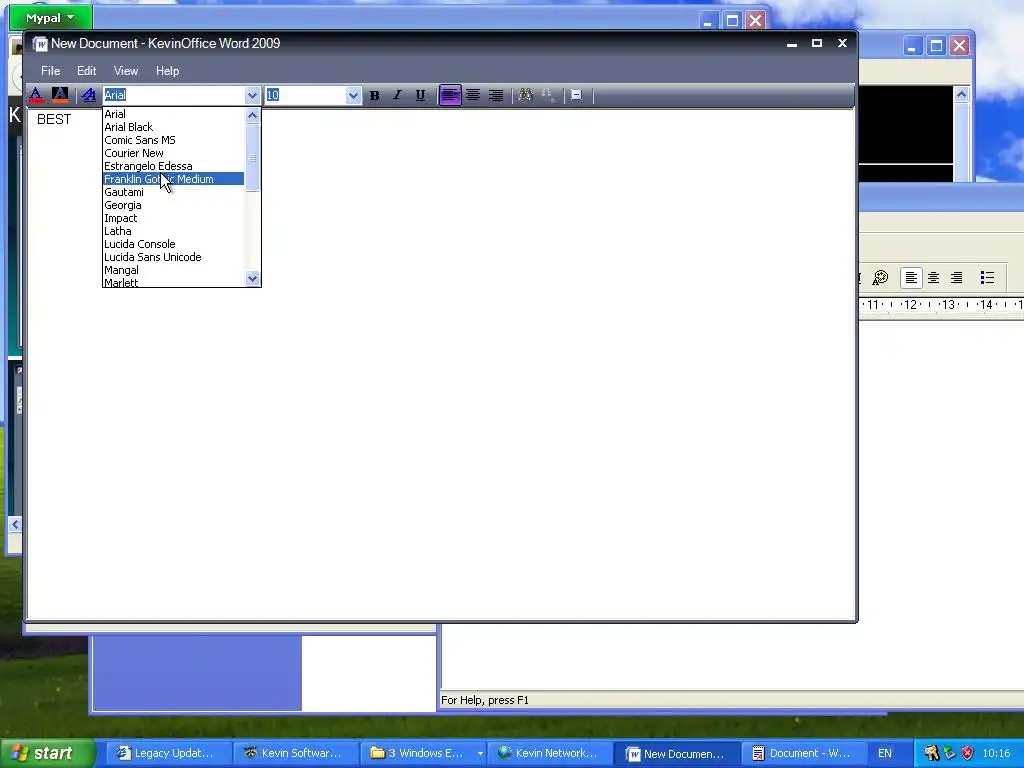Switch to Kevin Network taskbar item

(549, 754)
